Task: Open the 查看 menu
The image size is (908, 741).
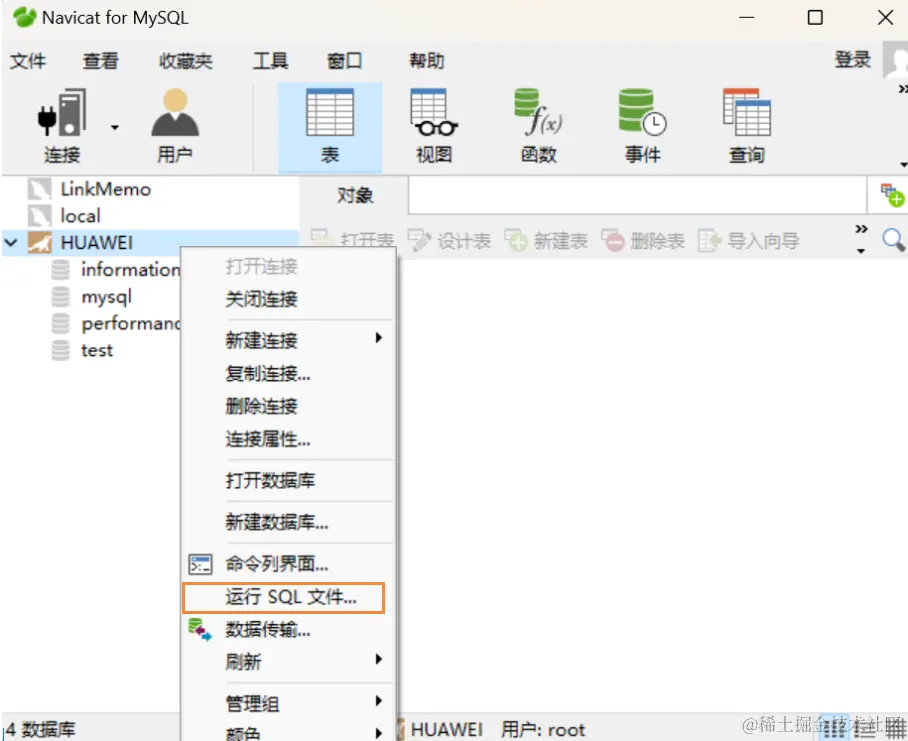Action: (x=101, y=60)
